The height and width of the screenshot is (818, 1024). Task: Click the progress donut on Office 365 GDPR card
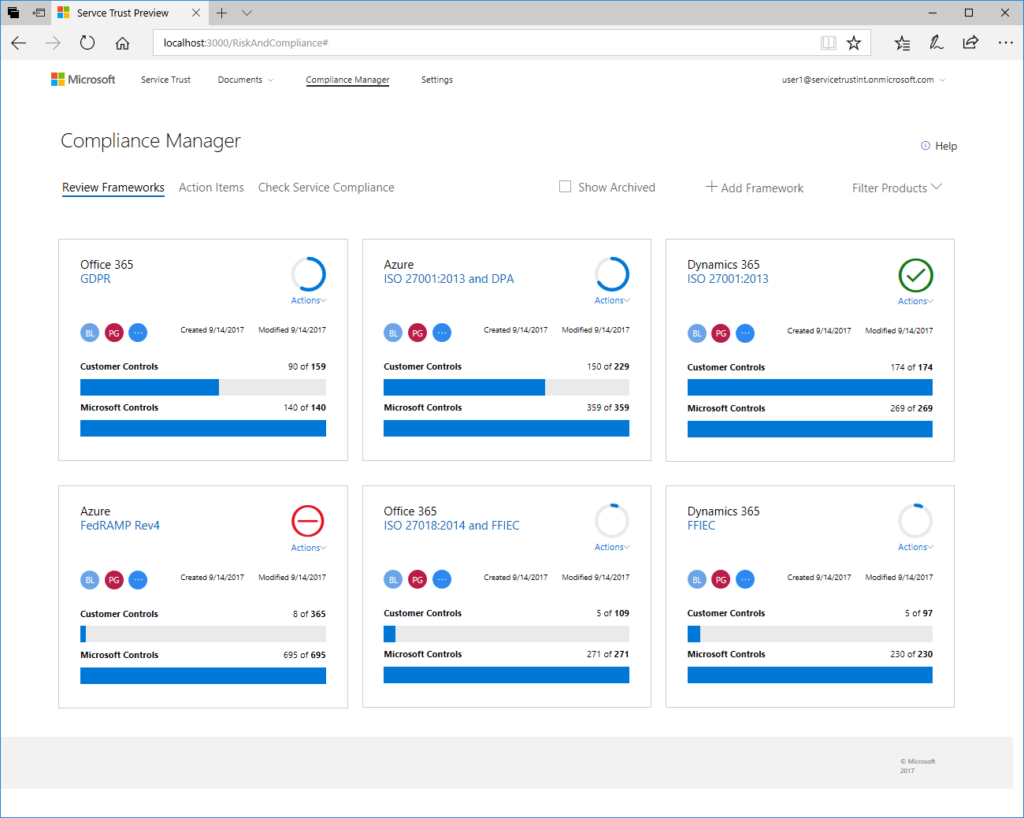308,276
